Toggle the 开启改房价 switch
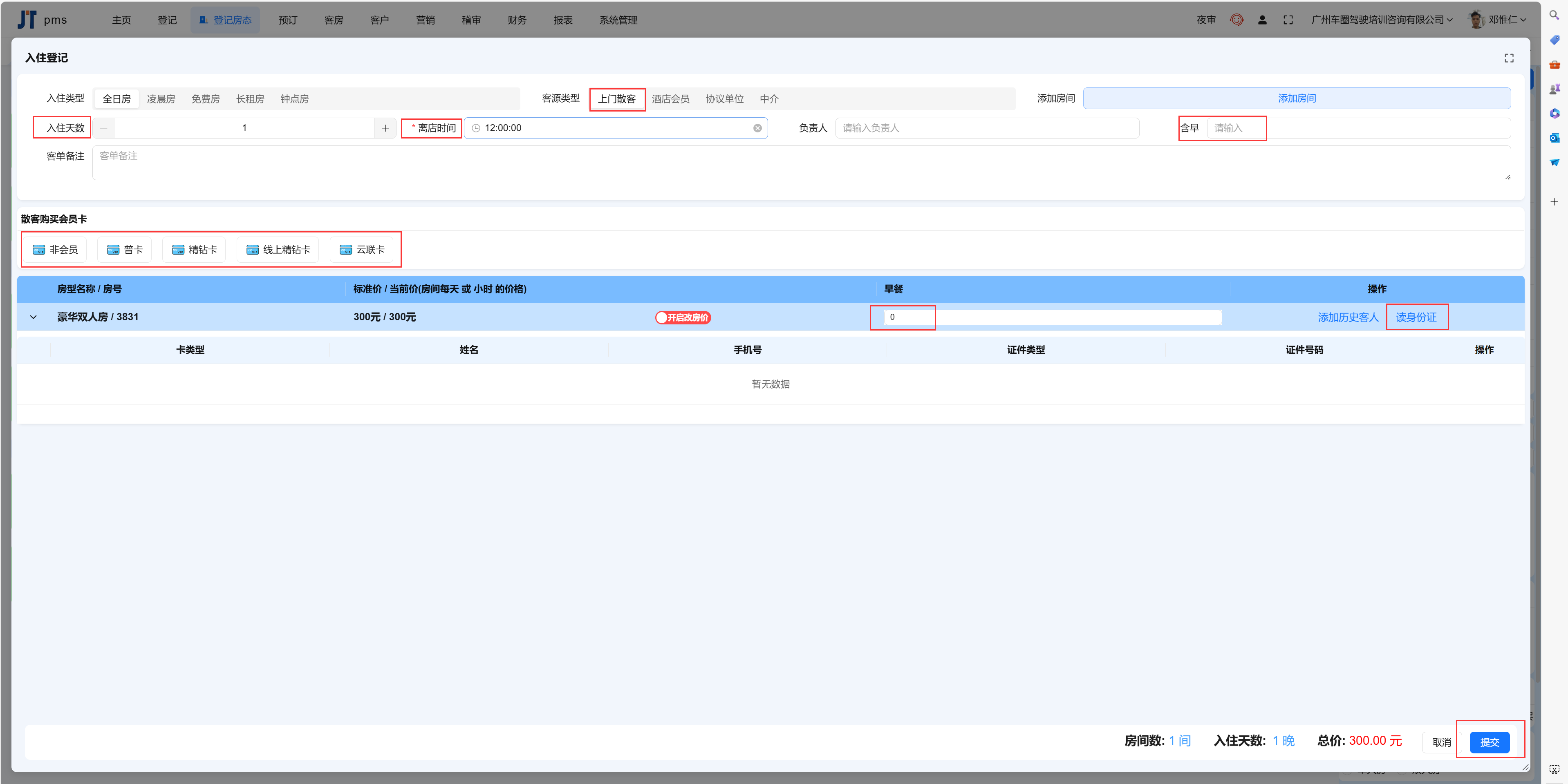The width and height of the screenshot is (1568, 784). (682, 317)
